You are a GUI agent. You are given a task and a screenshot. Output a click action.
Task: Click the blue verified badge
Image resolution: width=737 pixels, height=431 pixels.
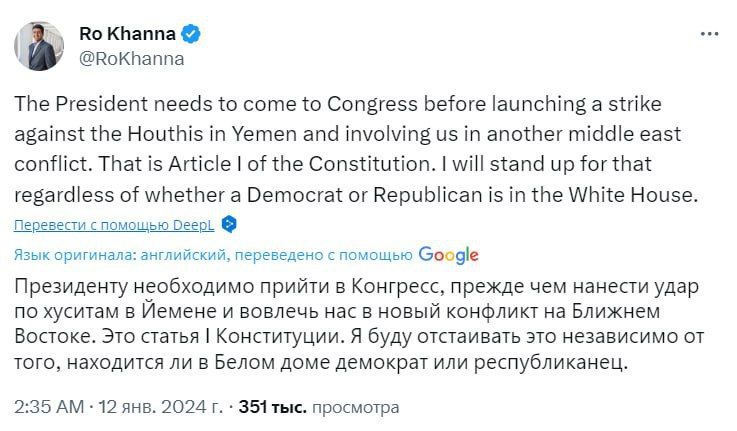191,33
